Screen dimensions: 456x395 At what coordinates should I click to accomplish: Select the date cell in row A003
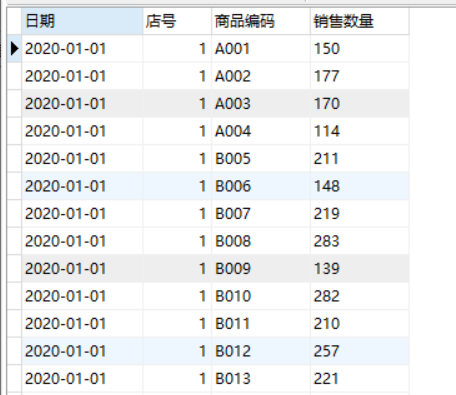tap(82, 104)
